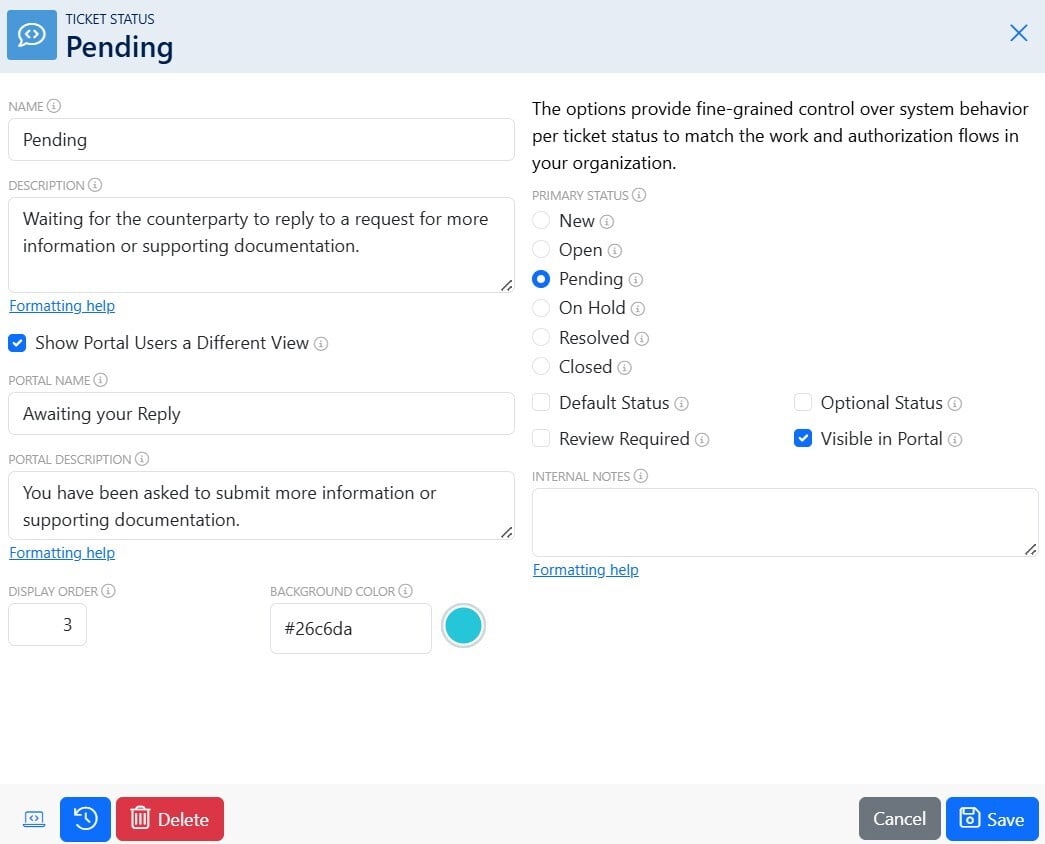Click the info icon beside On Hold
Screen dimensions: 1045x844
[638, 309]
